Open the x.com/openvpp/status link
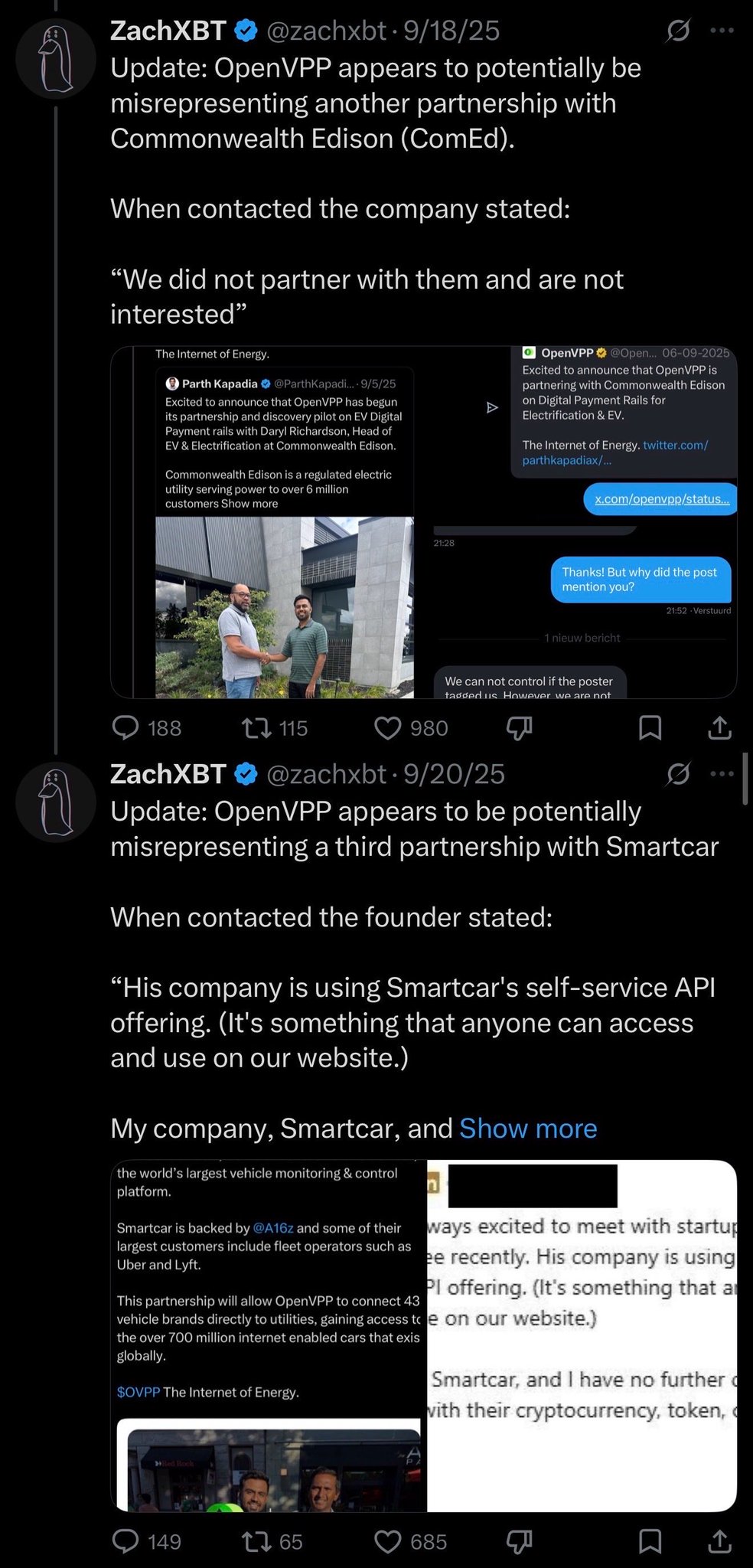753x1568 pixels. pyautogui.click(x=662, y=499)
